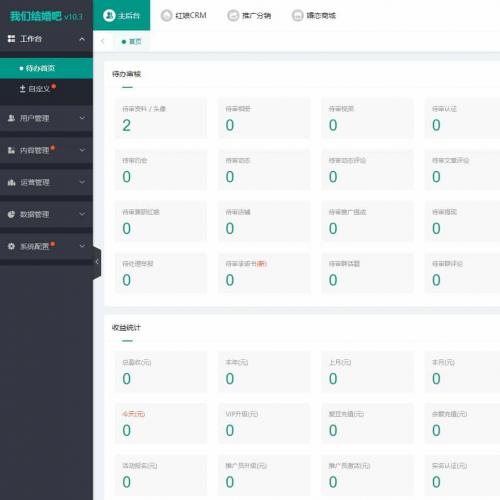Click the person icon beside 用户管理
This screenshot has width=500, height=500.
[x=11, y=118]
